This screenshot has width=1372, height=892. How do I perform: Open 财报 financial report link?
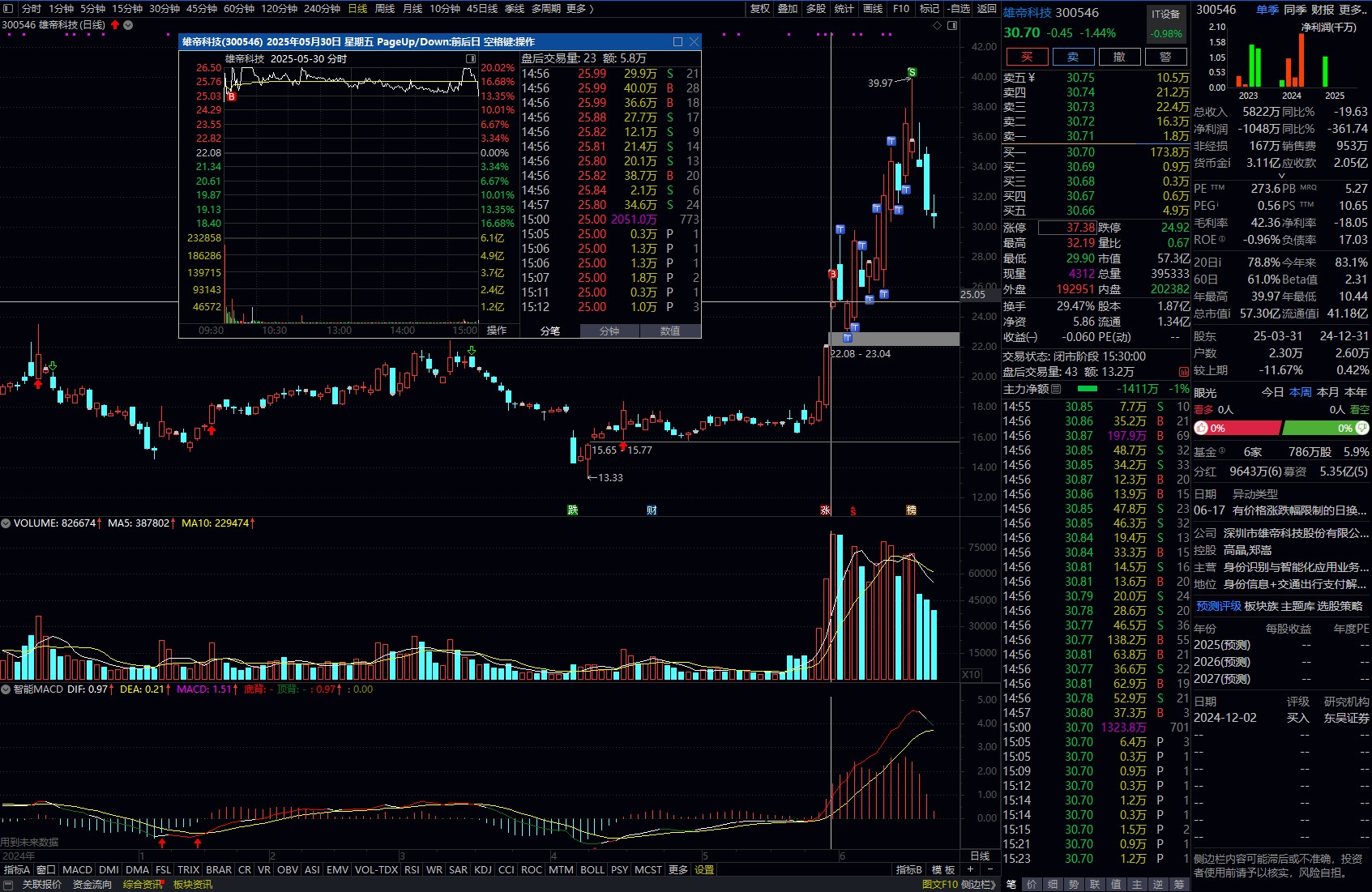(x=1323, y=10)
